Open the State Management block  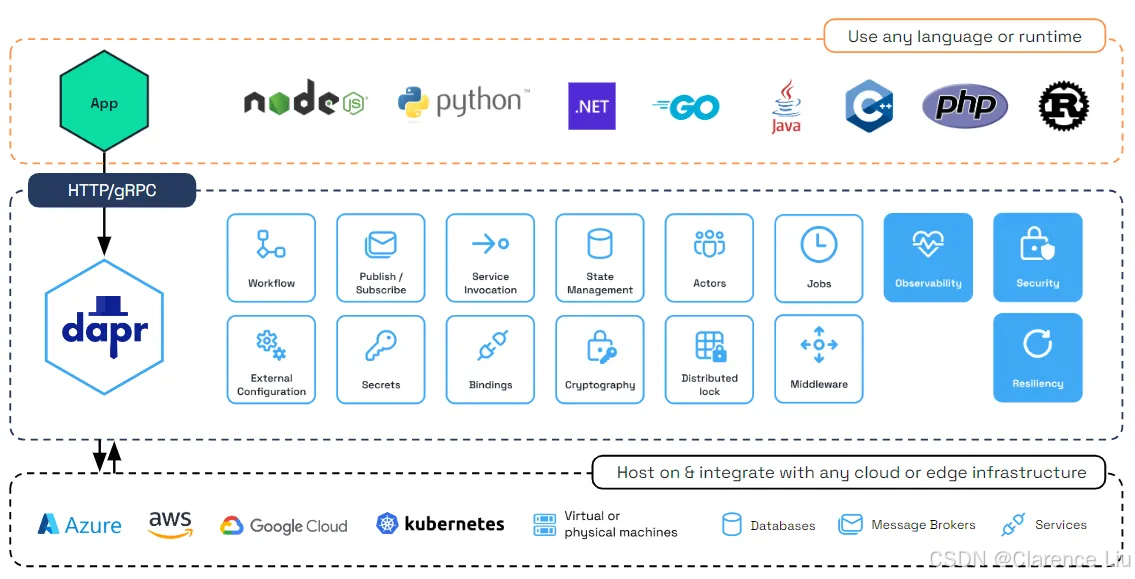[x=600, y=258]
